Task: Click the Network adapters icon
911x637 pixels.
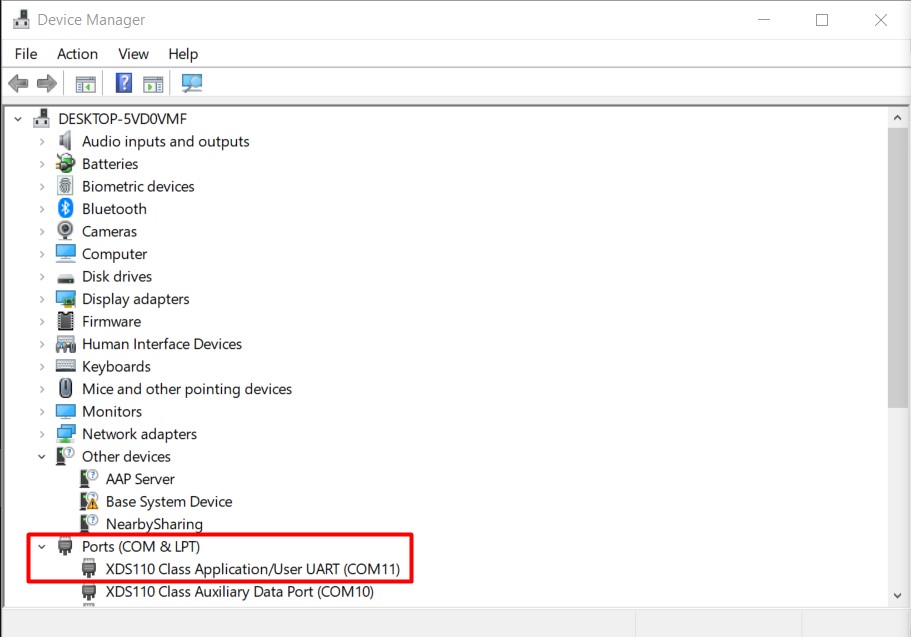Action: [66, 434]
